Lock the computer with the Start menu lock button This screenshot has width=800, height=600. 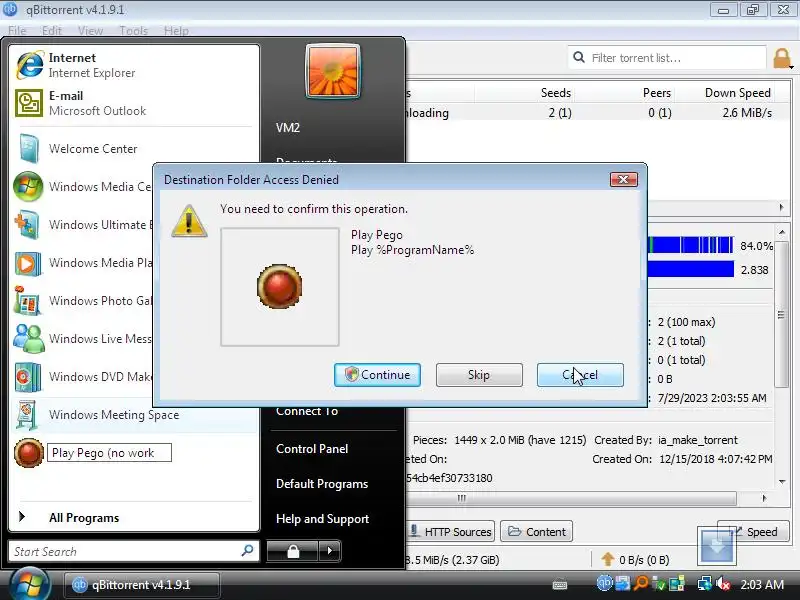coord(293,551)
